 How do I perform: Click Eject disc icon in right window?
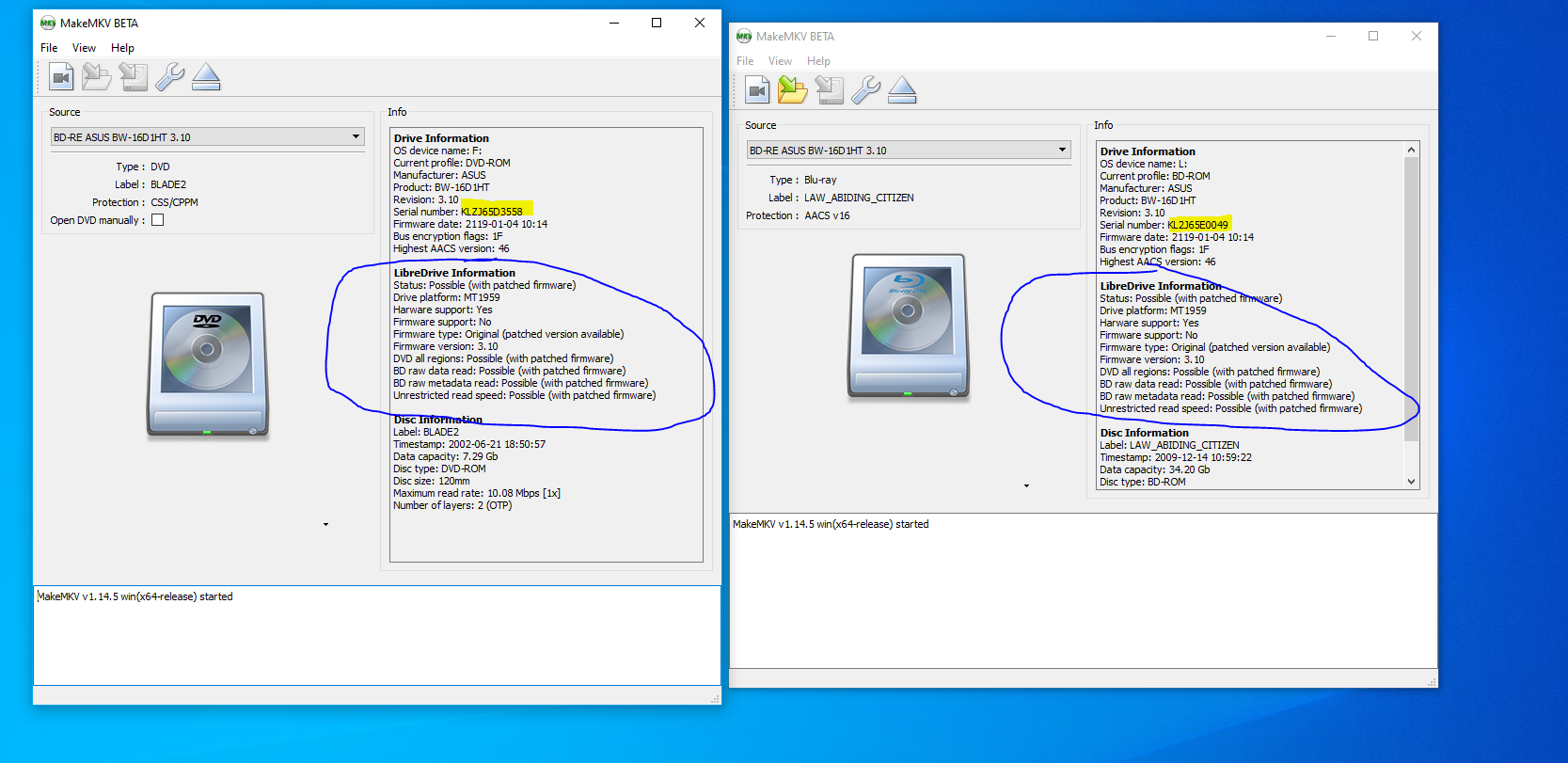902,90
